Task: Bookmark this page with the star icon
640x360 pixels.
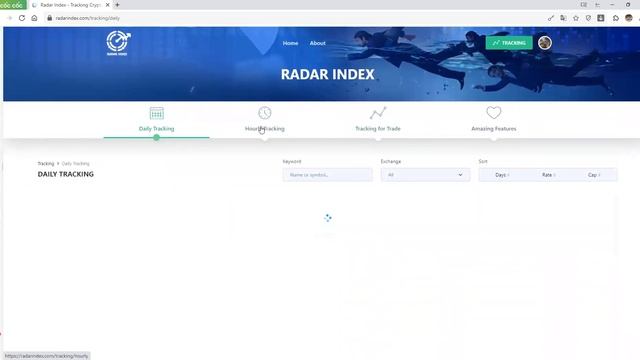Action: [576, 18]
